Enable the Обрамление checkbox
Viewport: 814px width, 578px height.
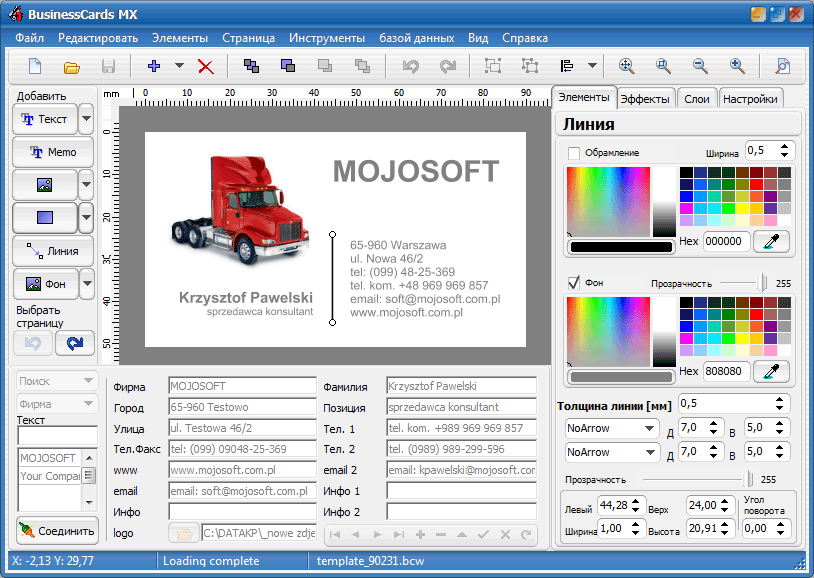pos(574,153)
